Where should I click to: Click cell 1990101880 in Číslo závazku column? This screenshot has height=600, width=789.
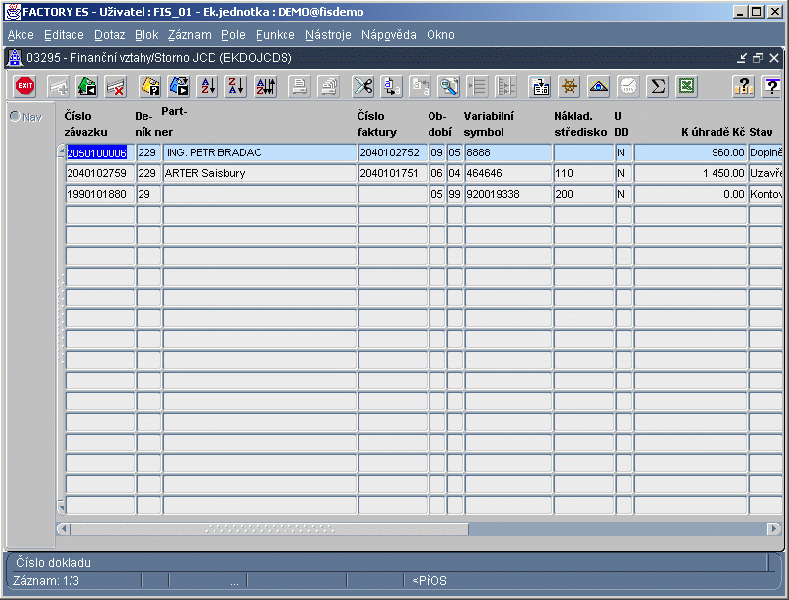coord(100,194)
